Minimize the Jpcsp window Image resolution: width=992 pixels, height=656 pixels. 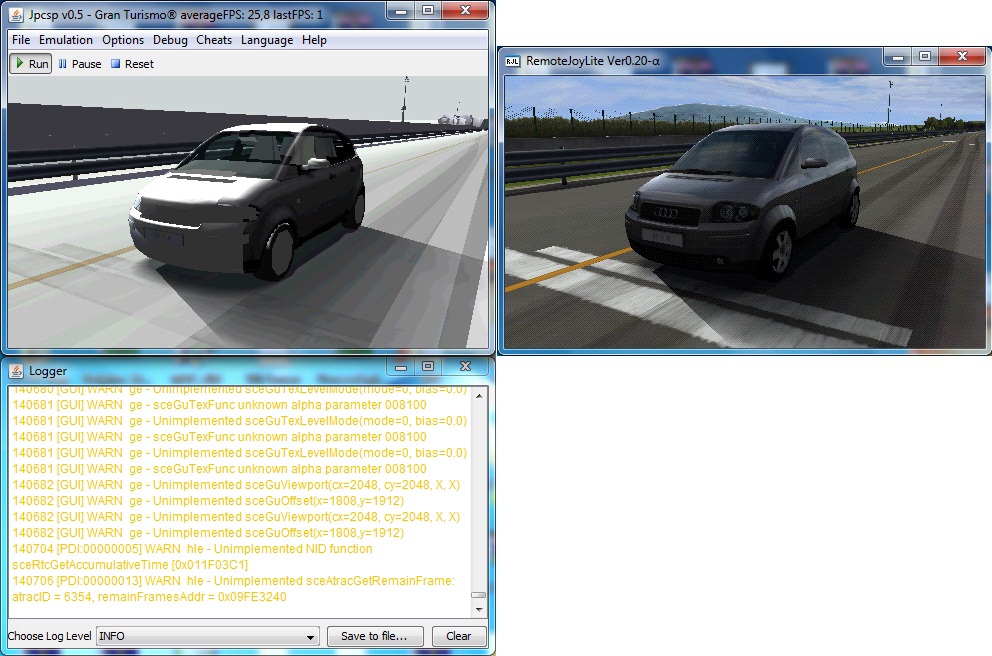point(400,11)
